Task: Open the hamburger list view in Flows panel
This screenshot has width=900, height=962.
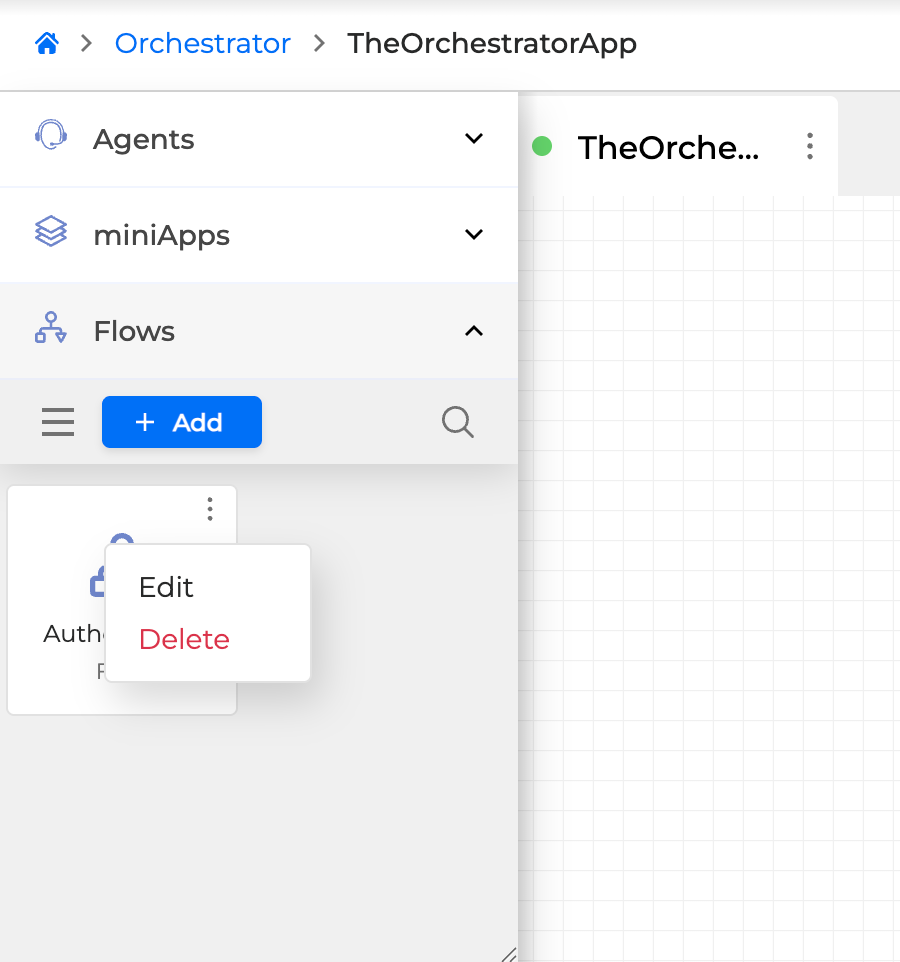Action: coord(57,421)
